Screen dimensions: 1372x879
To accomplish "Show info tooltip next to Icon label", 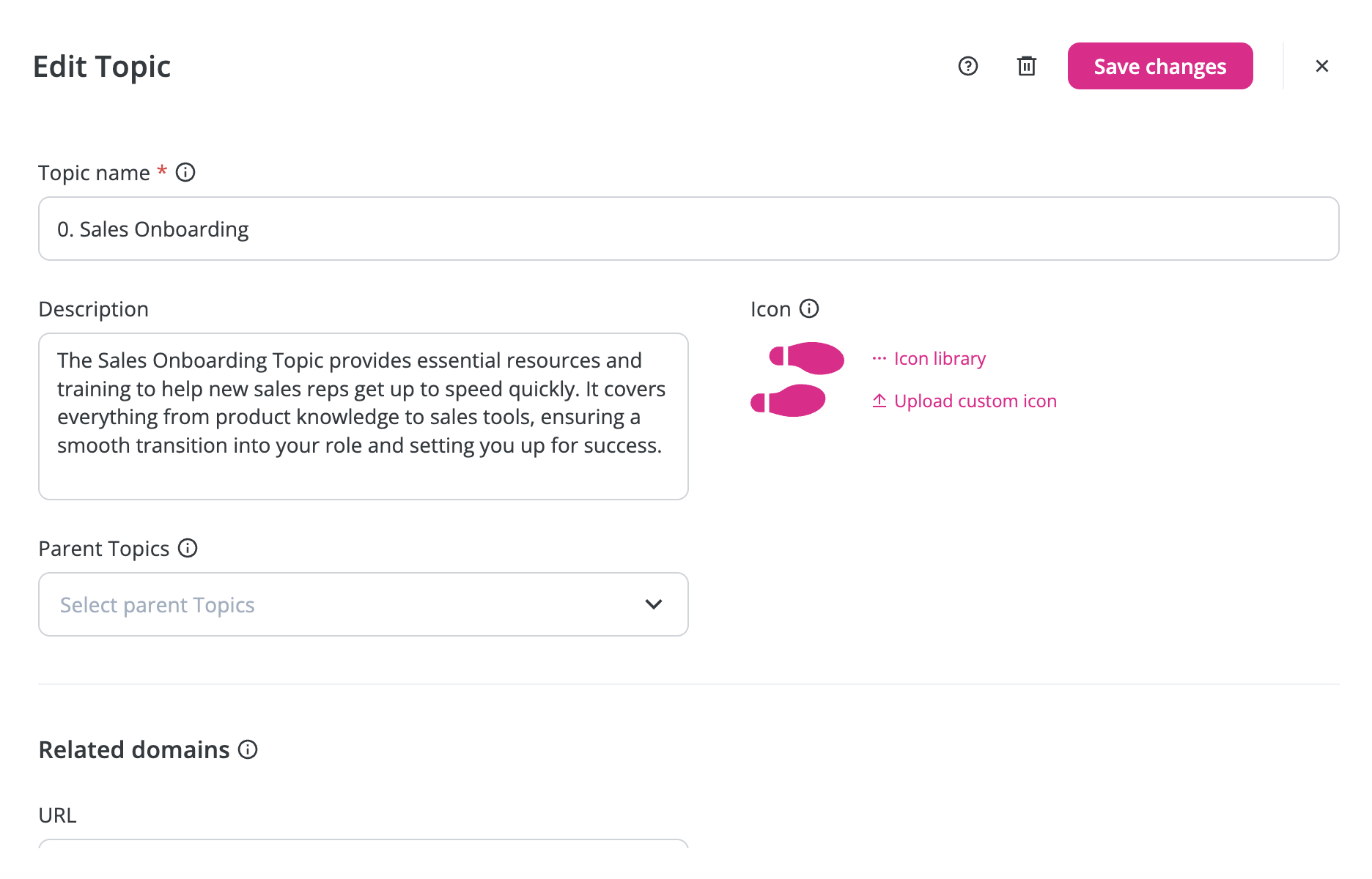I will (x=809, y=308).
